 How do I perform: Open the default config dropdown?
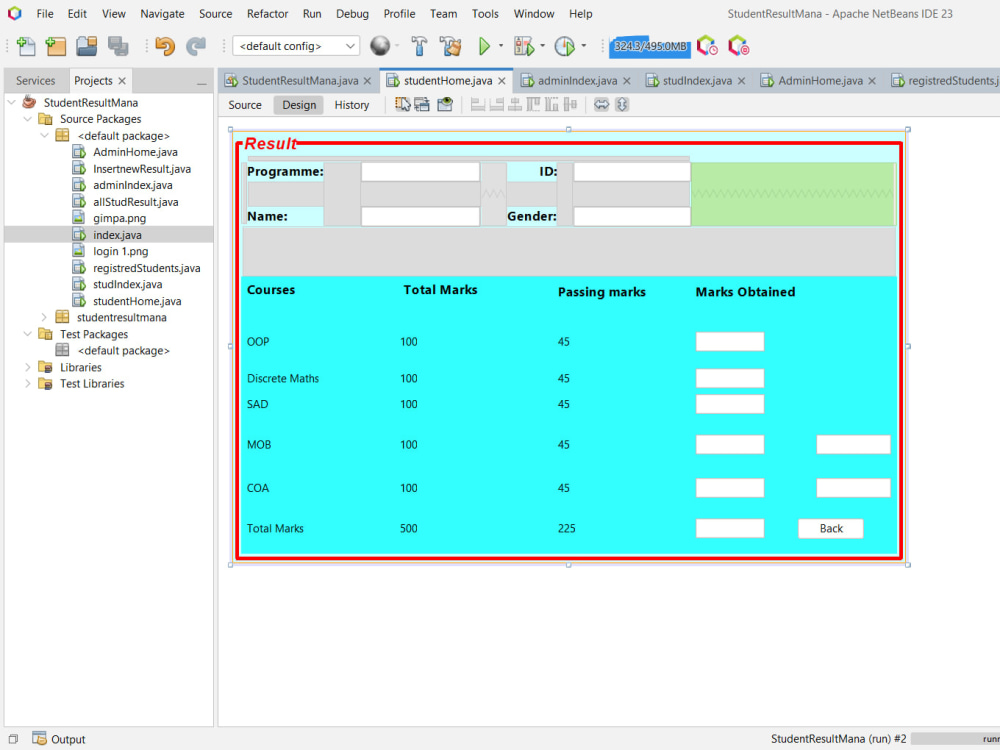pyautogui.click(x=297, y=46)
